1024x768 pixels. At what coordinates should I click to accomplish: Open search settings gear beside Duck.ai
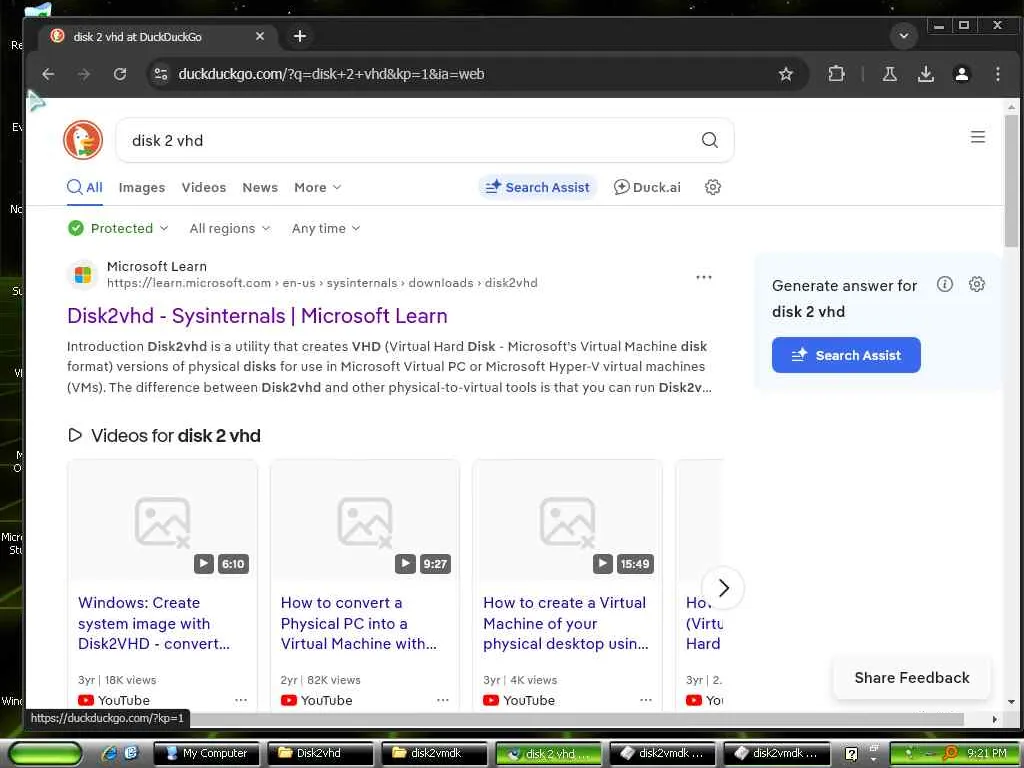click(712, 187)
